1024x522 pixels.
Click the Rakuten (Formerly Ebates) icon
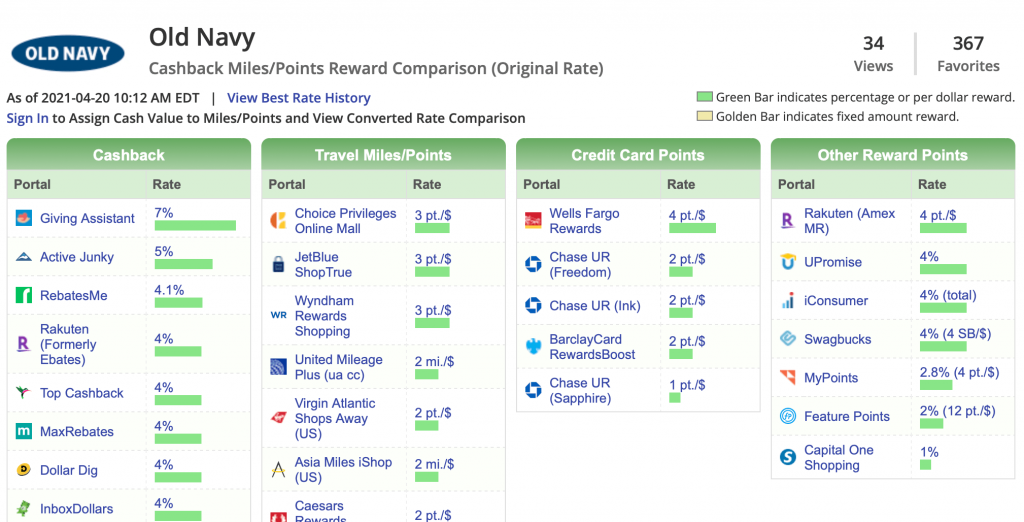pos(24,344)
